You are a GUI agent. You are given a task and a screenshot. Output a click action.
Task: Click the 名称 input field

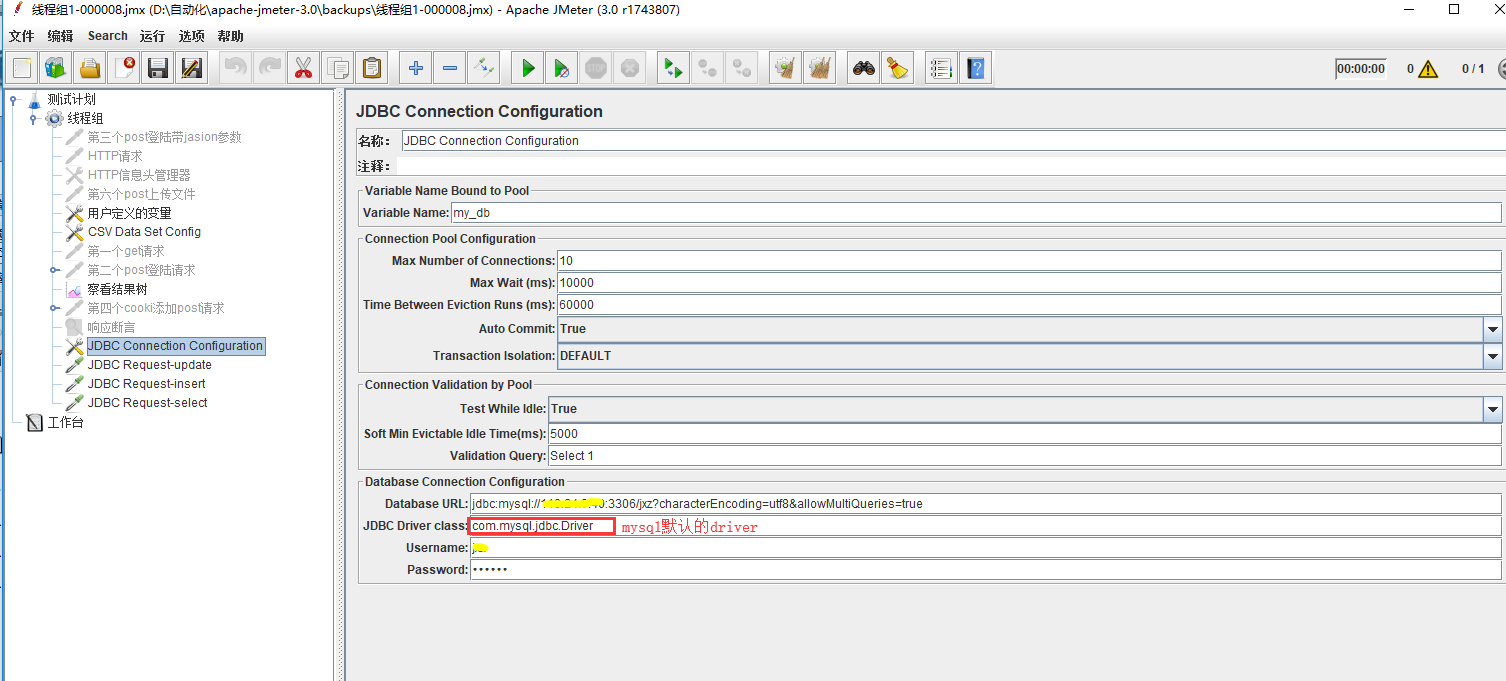click(954, 141)
